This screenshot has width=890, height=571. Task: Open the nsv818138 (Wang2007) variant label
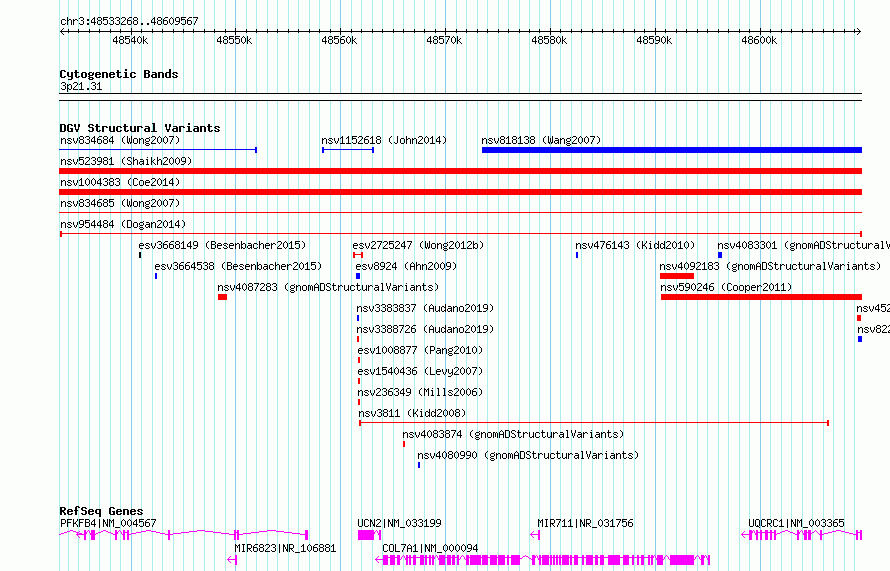[541, 140]
